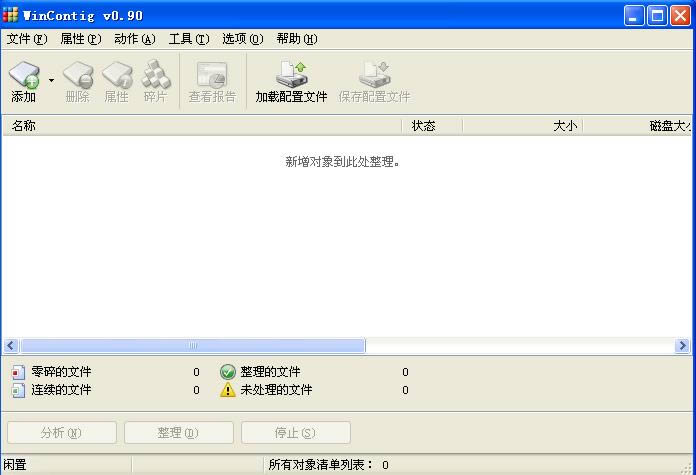
Task: Click the 添加 (Add) toolbar icon
Action: (x=23, y=76)
